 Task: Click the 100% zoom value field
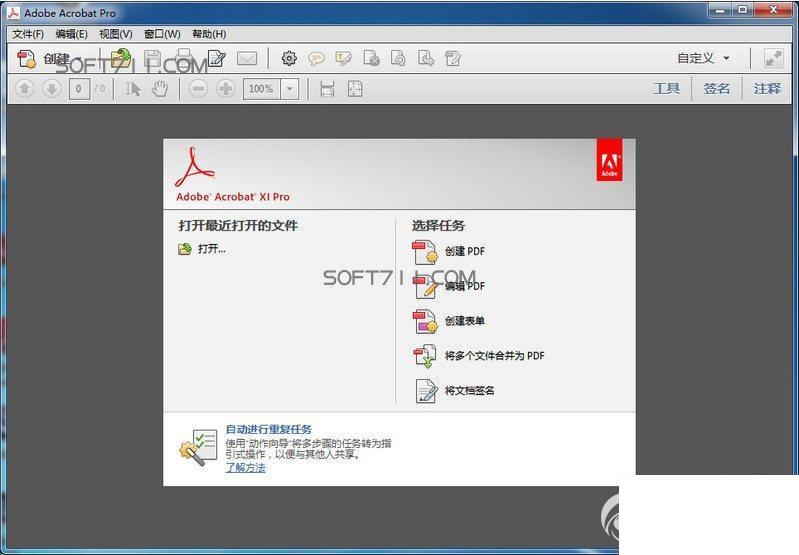point(261,89)
